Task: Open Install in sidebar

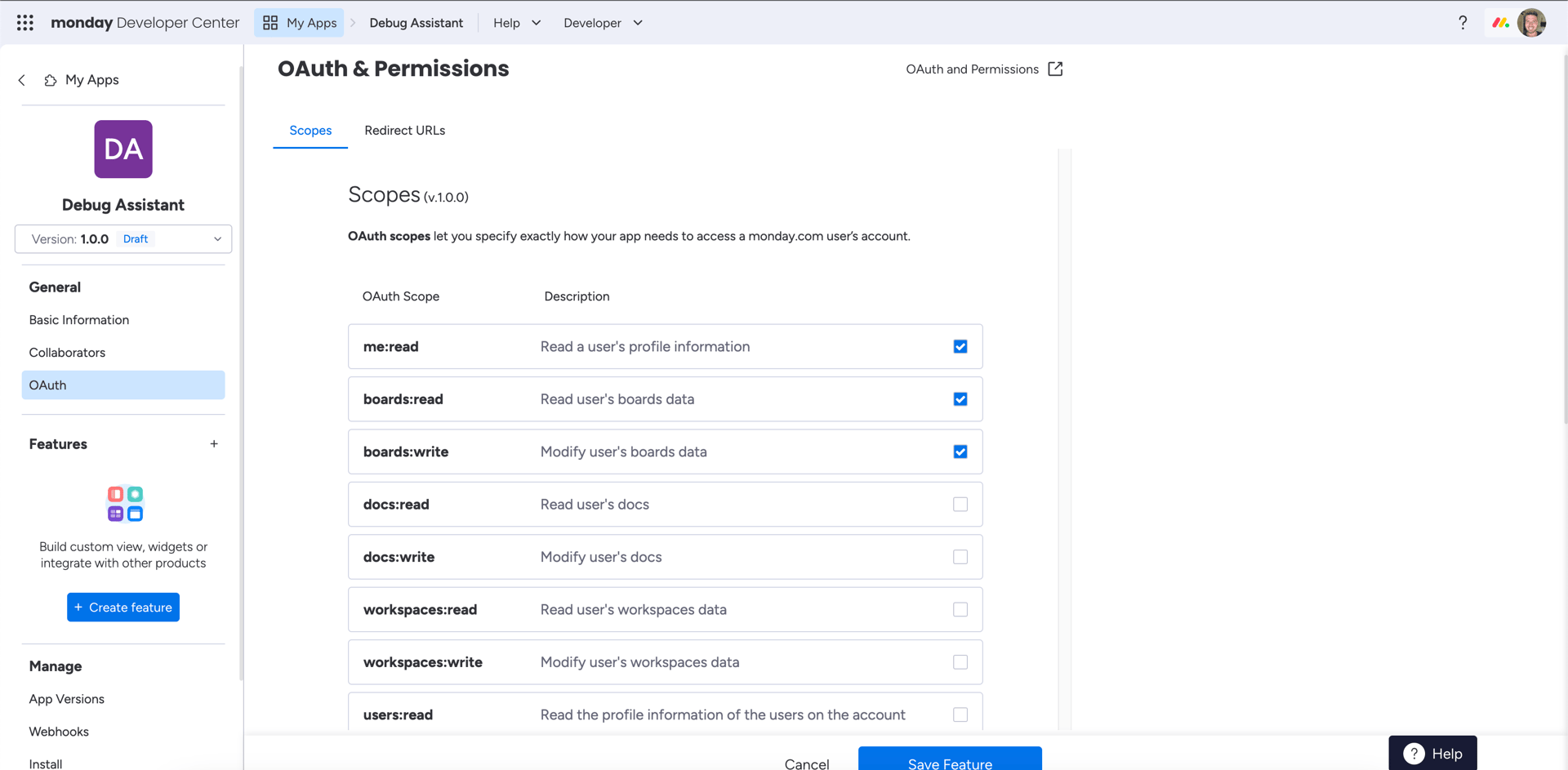Action: 46,763
